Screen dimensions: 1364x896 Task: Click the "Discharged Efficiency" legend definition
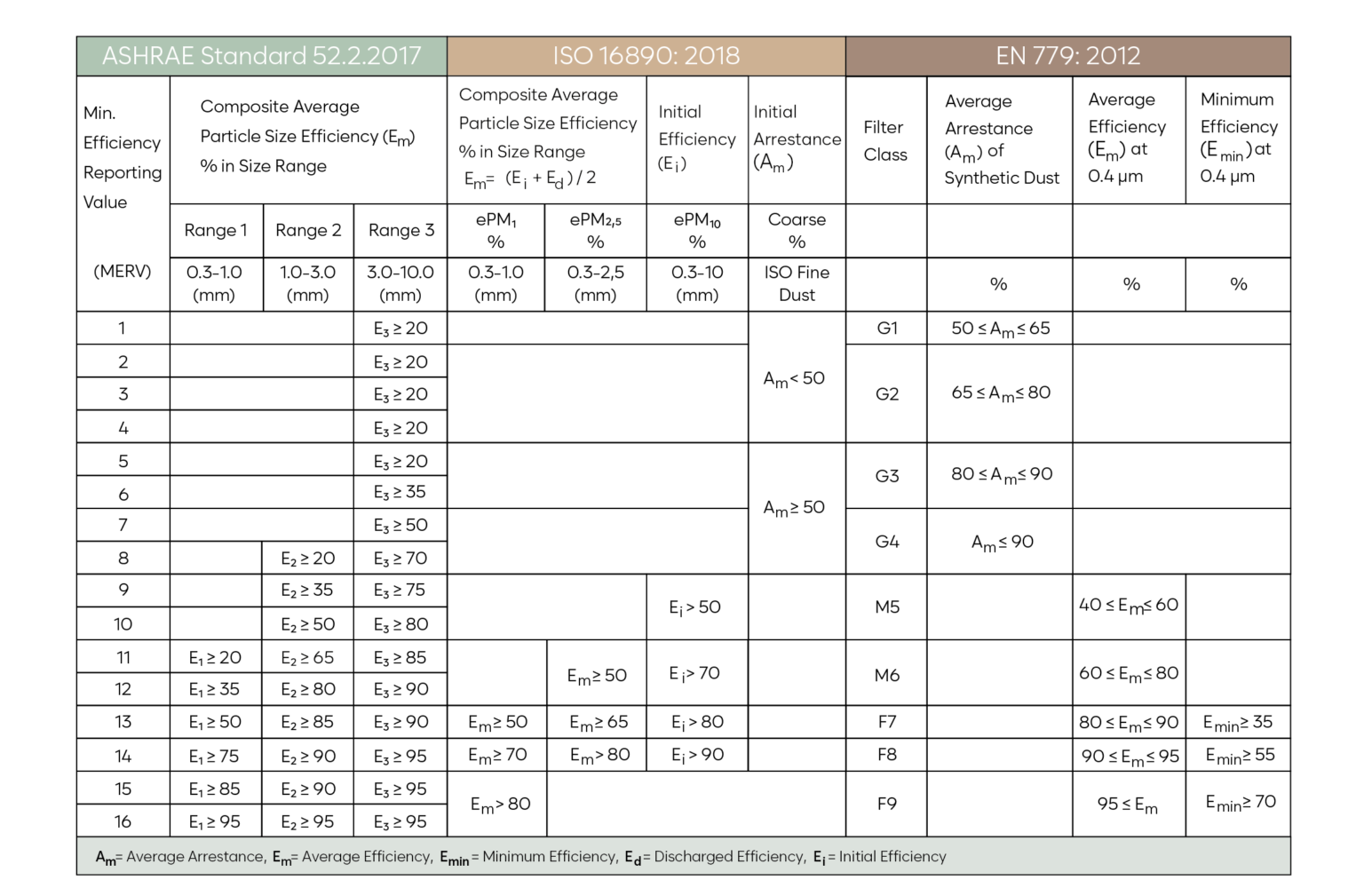click(729, 857)
